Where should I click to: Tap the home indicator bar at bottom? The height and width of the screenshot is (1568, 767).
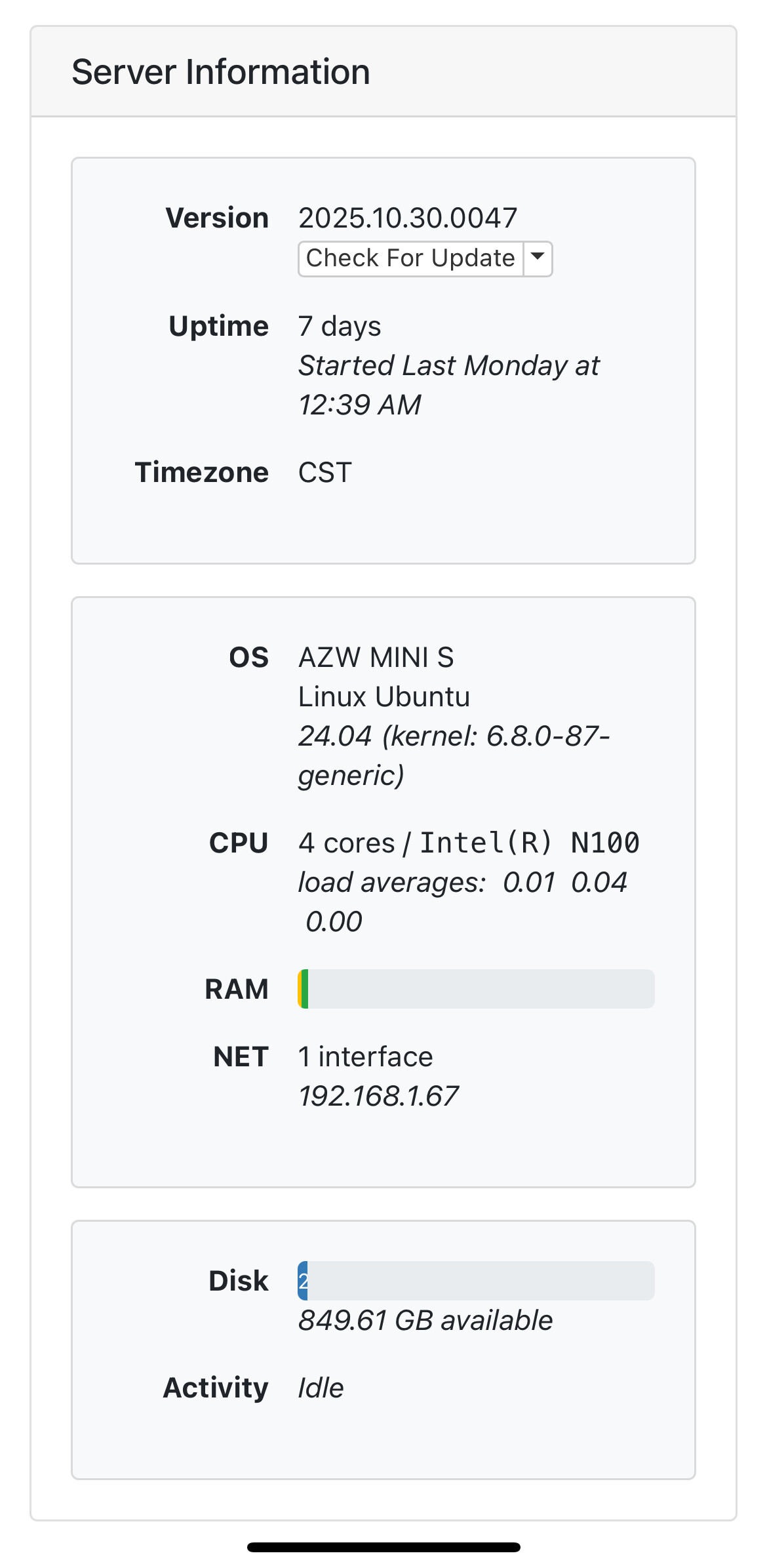tap(383, 1548)
